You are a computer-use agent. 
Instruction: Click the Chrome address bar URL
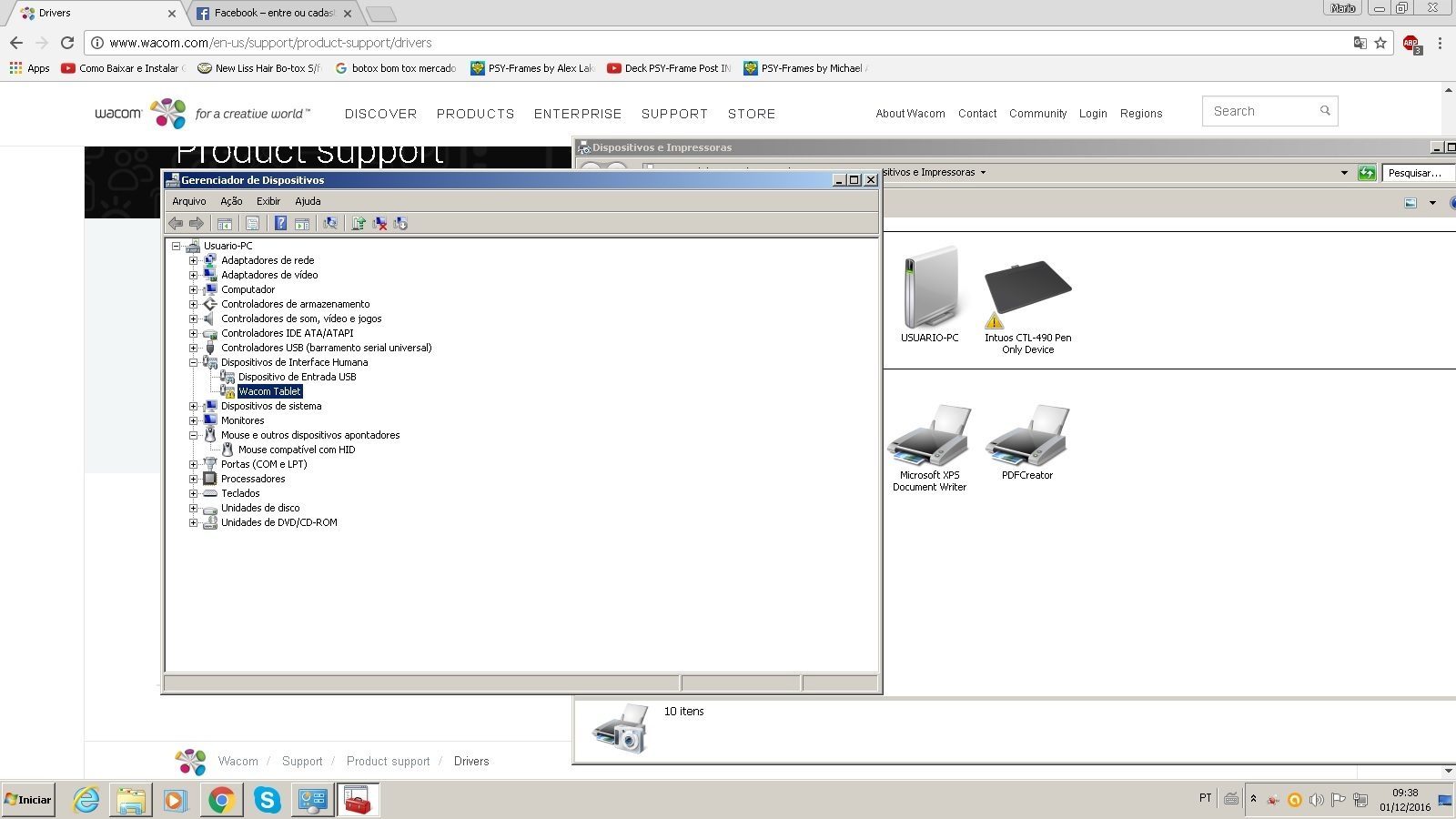point(270,43)
